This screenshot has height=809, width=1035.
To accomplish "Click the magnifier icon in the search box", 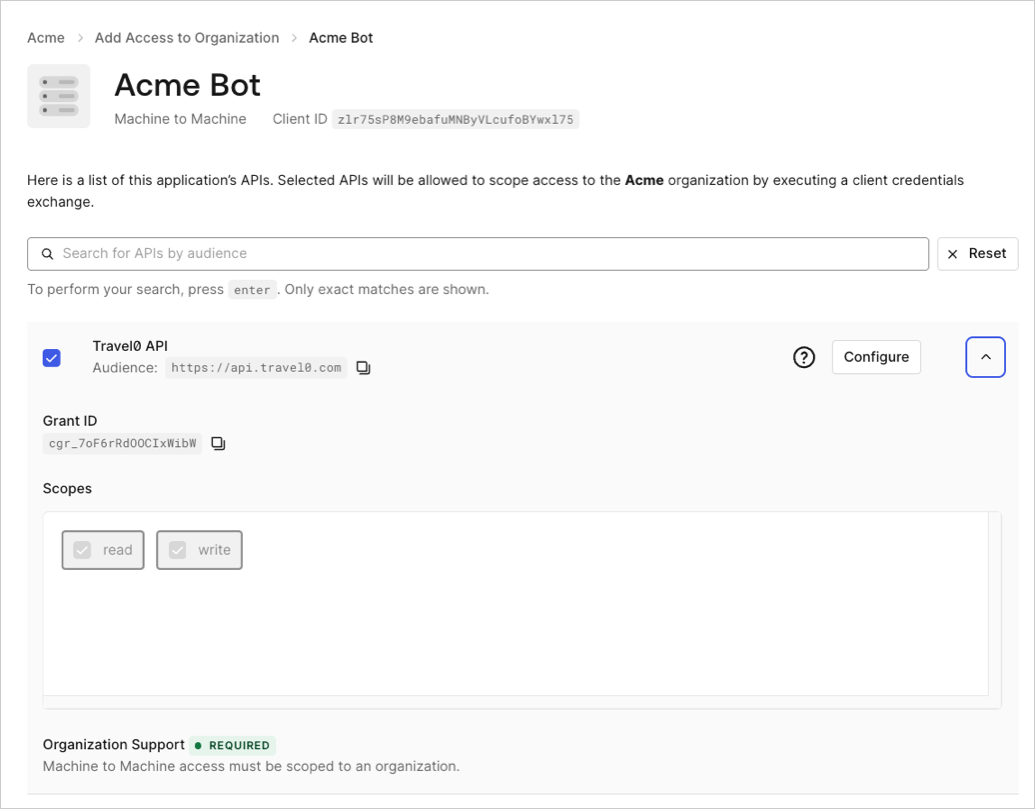I will pos(48,254).
